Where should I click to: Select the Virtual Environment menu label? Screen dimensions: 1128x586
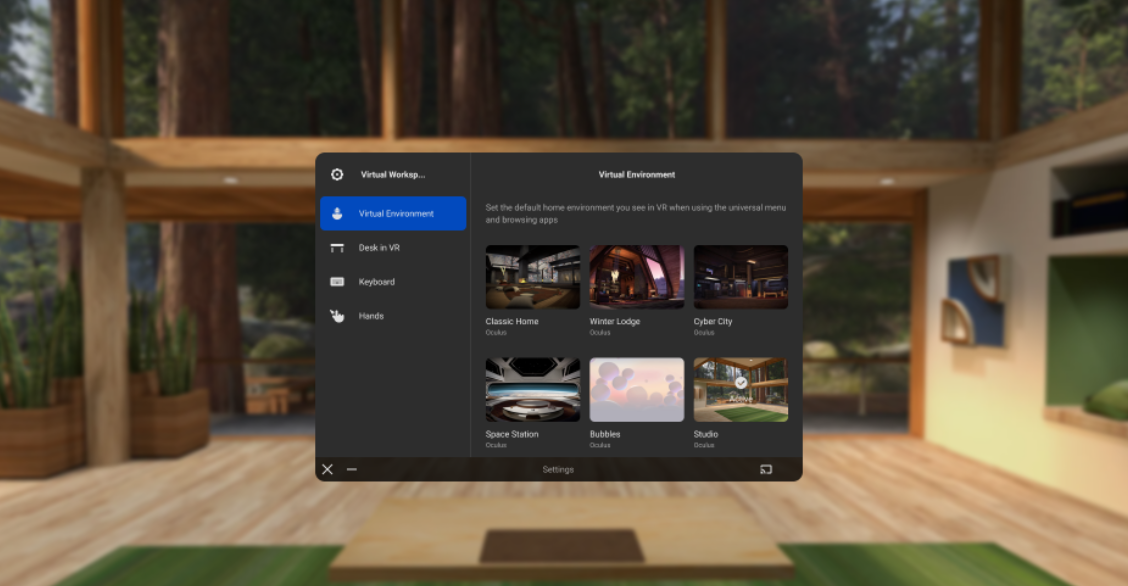(396, 213)
